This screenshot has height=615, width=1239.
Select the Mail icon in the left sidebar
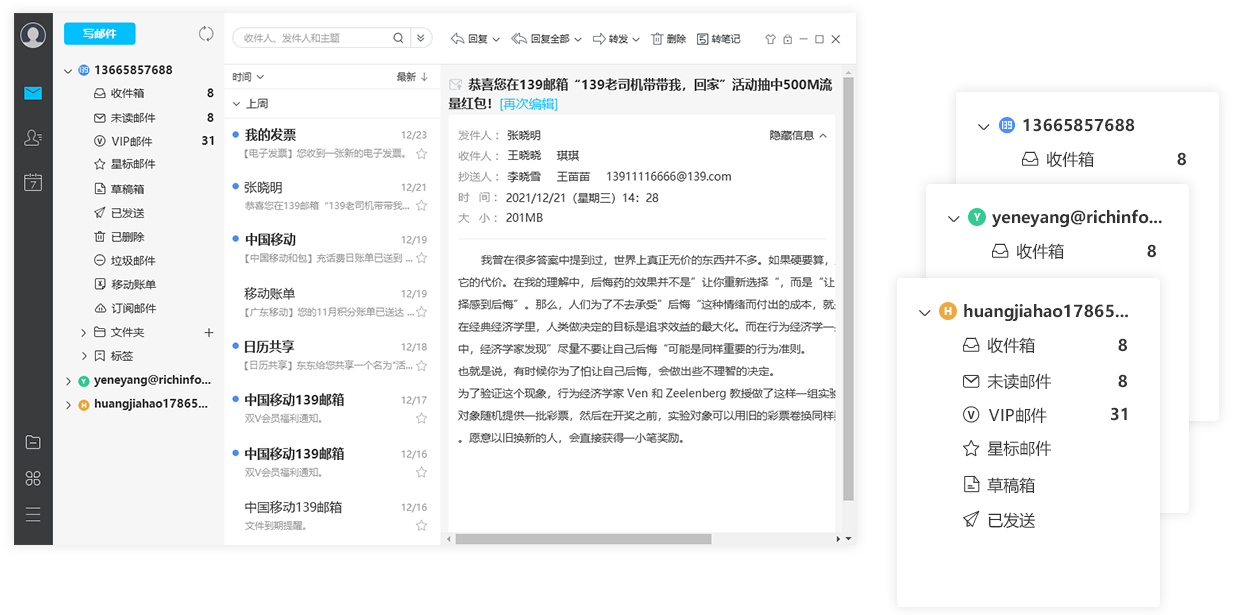(x=33, y=93)
